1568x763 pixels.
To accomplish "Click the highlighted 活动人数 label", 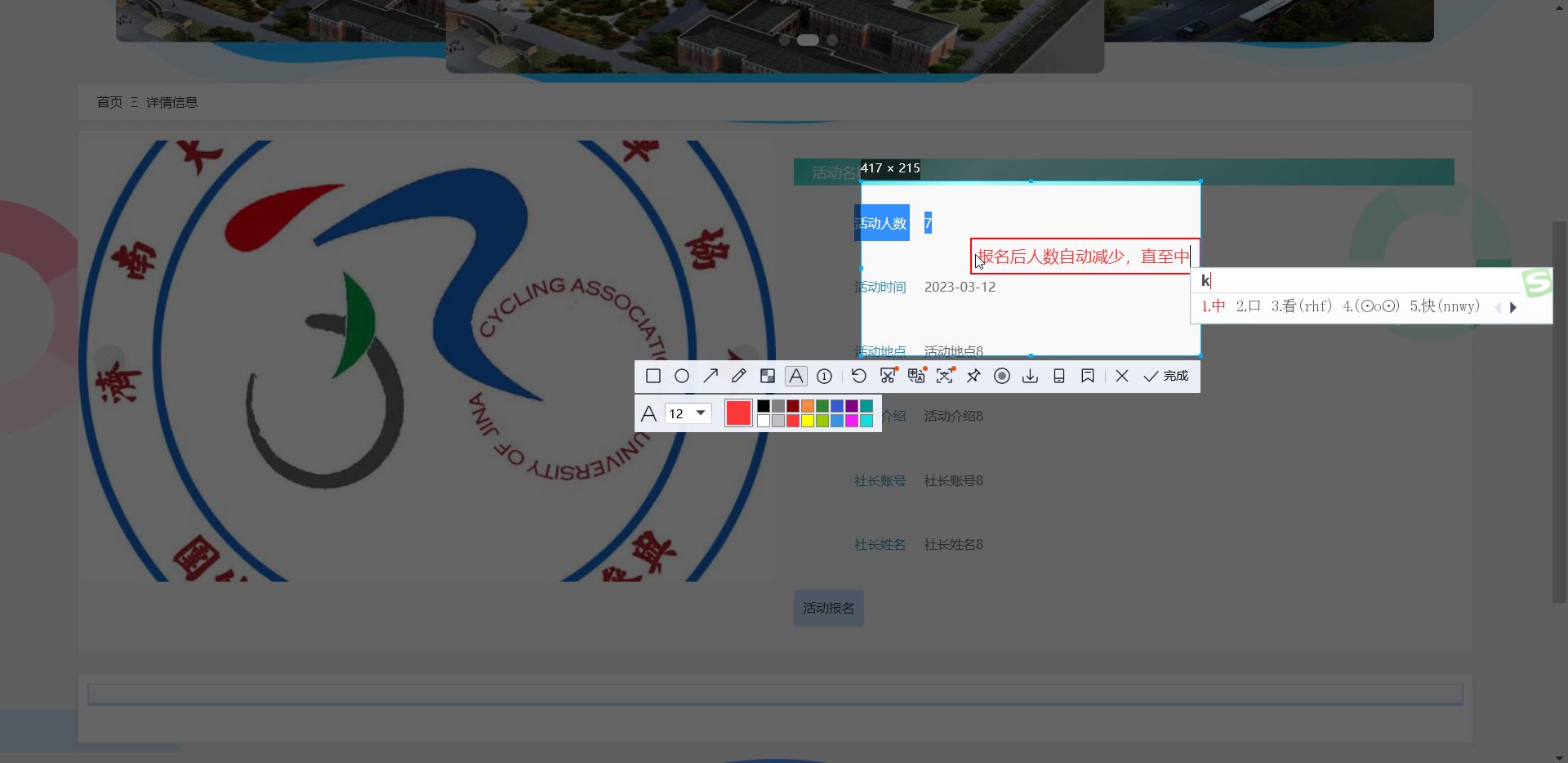I will 882,223.
